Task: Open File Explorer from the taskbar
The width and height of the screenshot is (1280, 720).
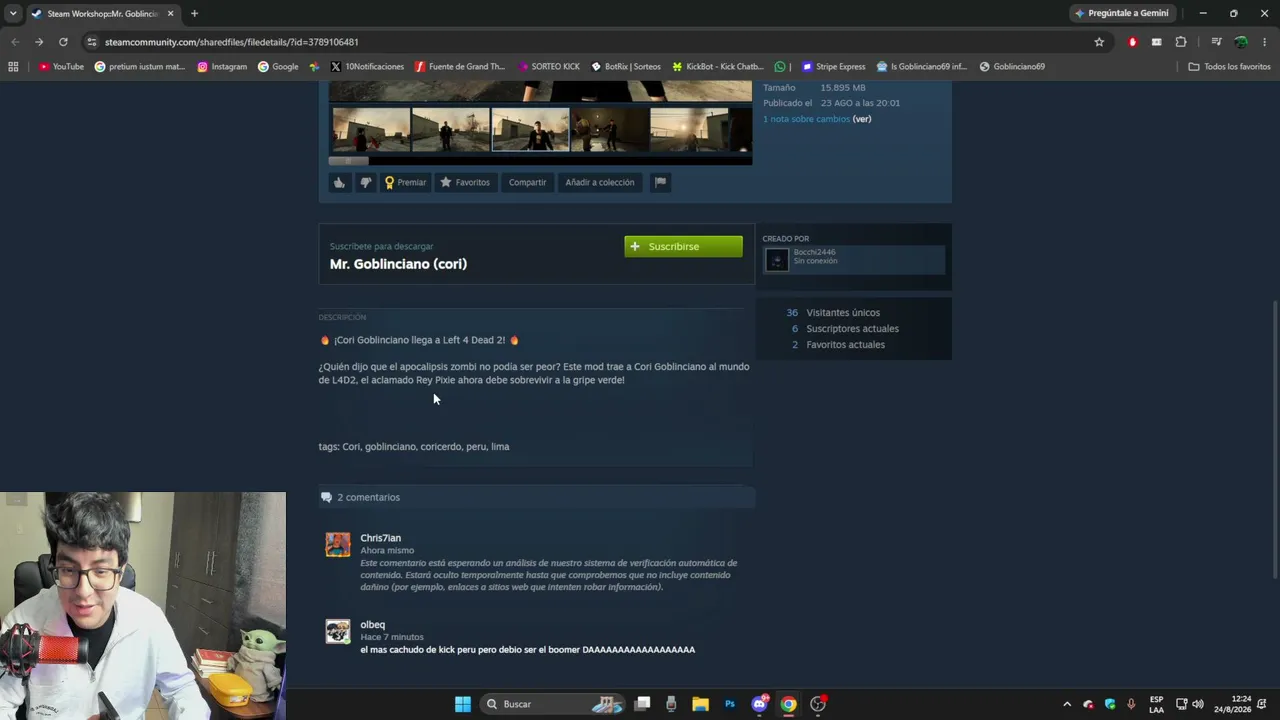Action: (x=700, y=704)
